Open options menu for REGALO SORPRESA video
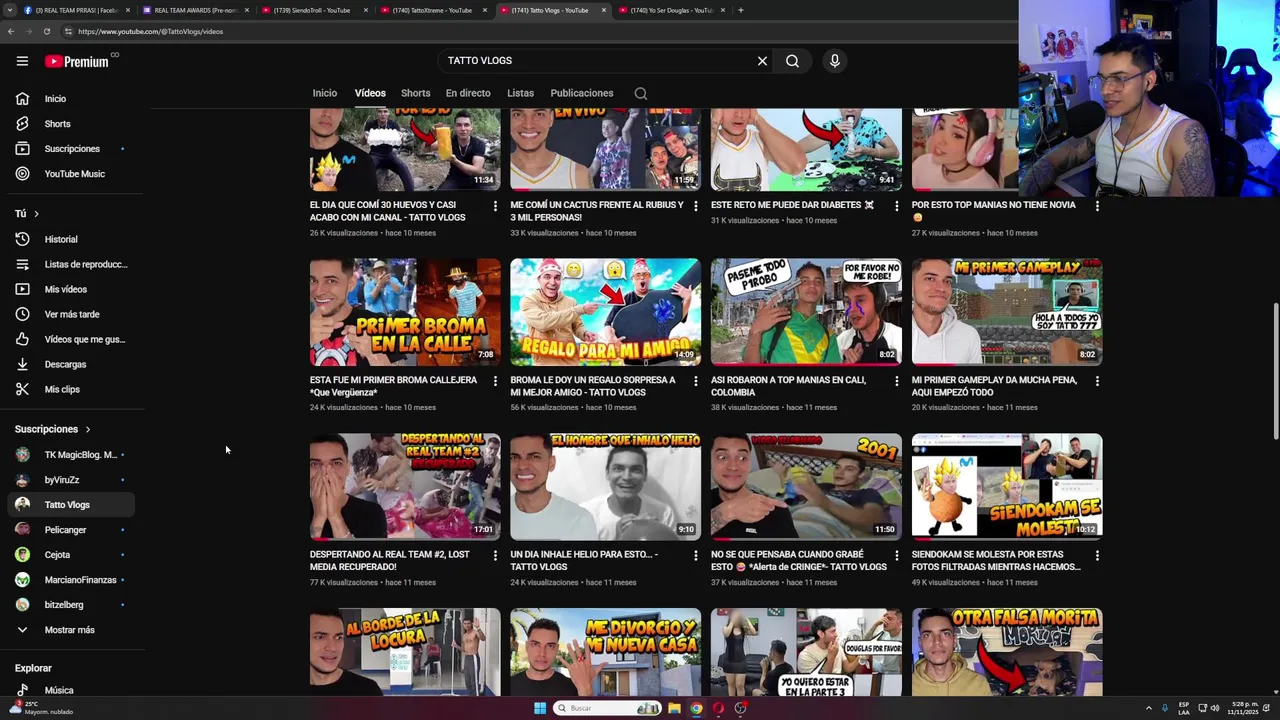Image resolution: width=1280 pixels, height=720 pixels. pyautogui.click(x=696, y=381)
